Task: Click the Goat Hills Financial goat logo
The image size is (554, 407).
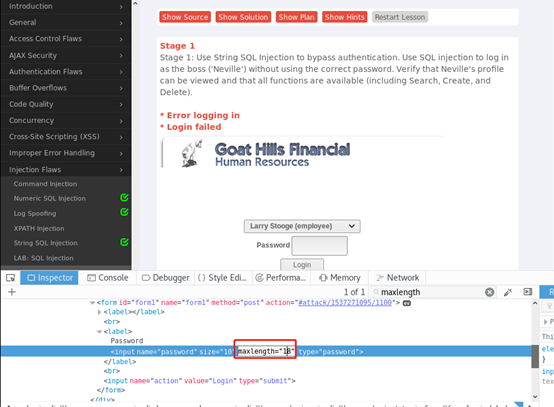Action: [x=191, y=153]
